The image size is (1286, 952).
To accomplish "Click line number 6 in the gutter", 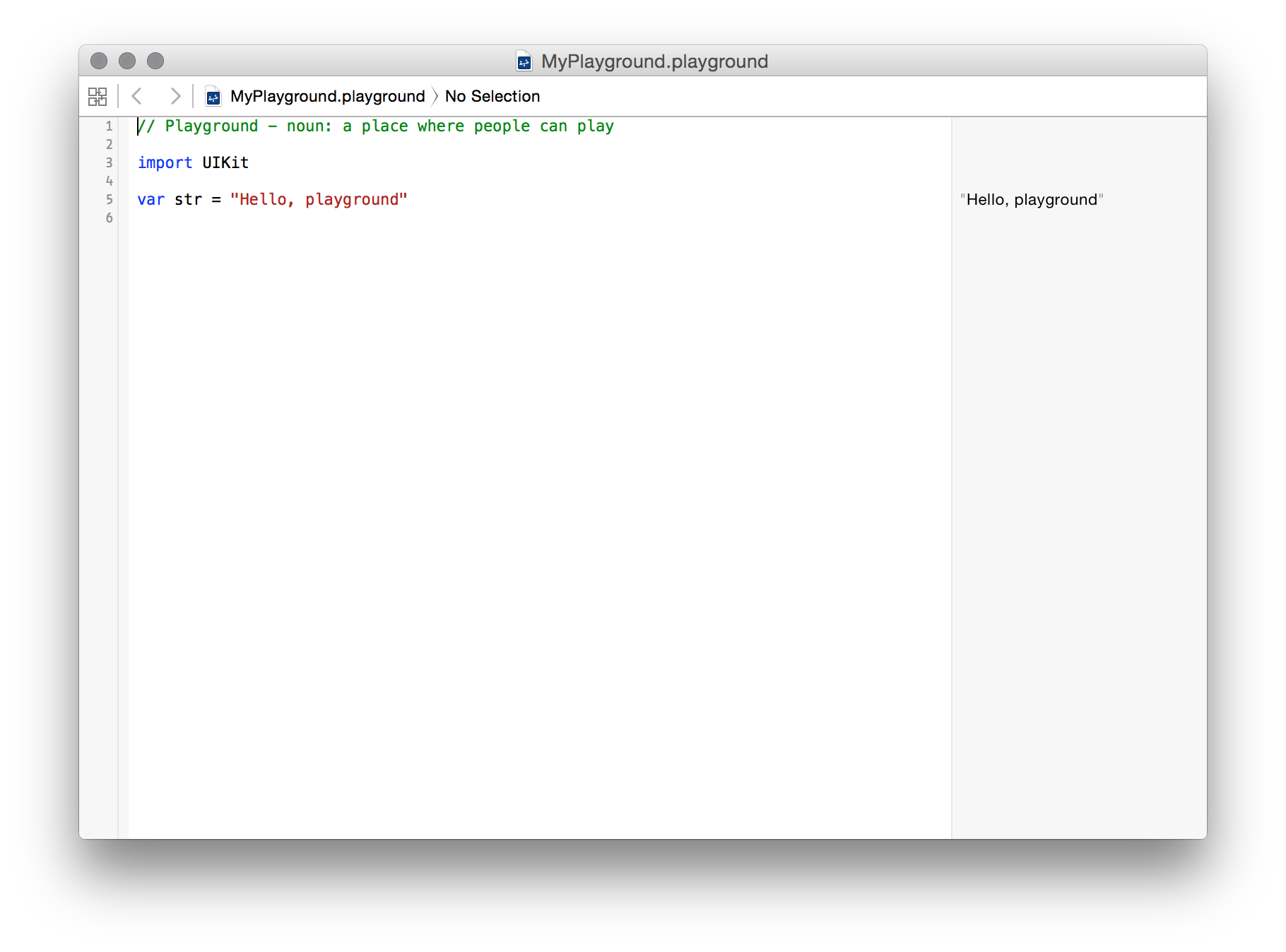I will [x=110, y=218].
